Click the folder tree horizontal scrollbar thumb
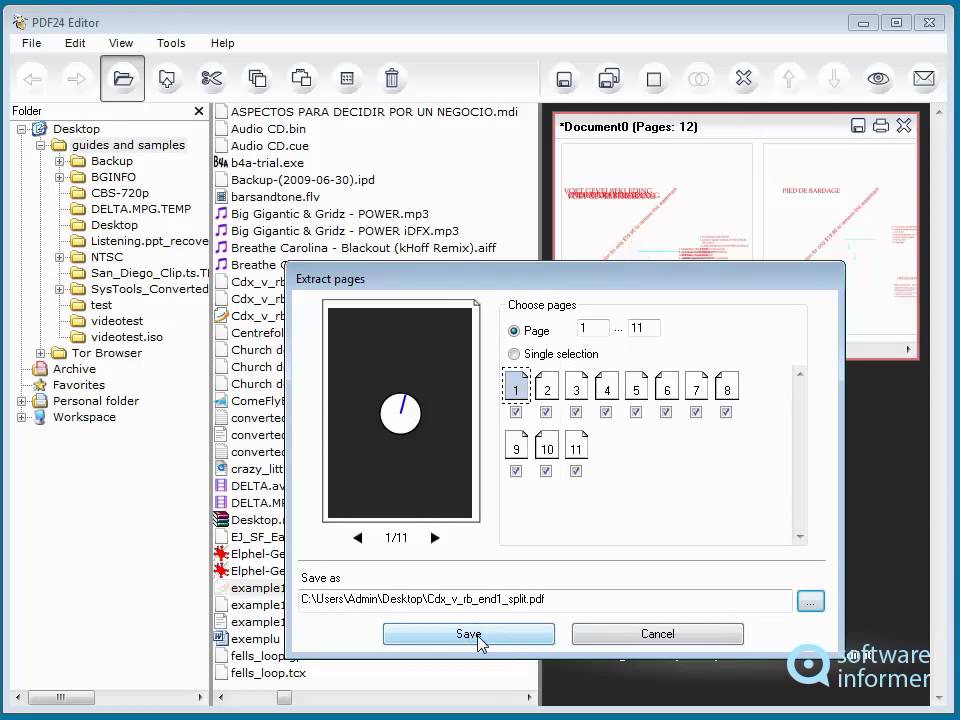The image size is (960, 720). tap(61, 697)
